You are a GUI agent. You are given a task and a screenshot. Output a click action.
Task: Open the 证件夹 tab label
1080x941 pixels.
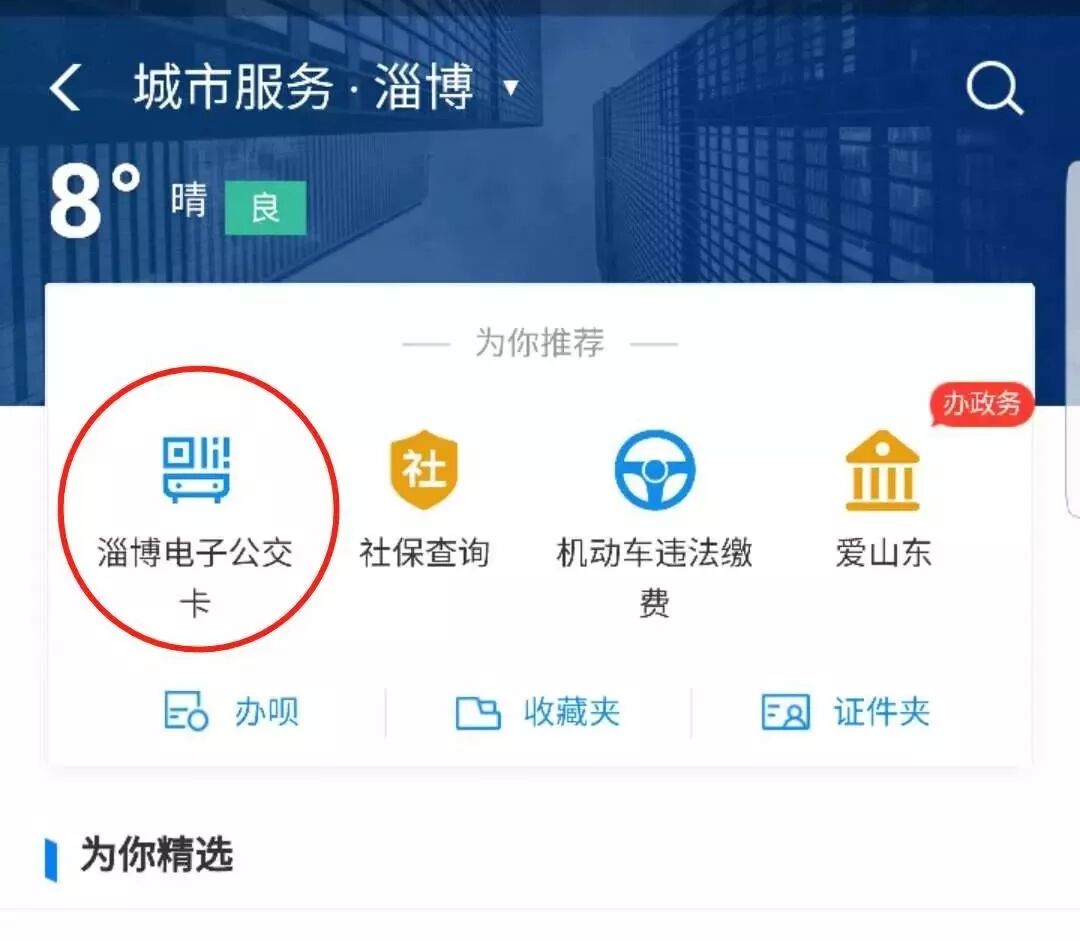click(x=882, y=712)
